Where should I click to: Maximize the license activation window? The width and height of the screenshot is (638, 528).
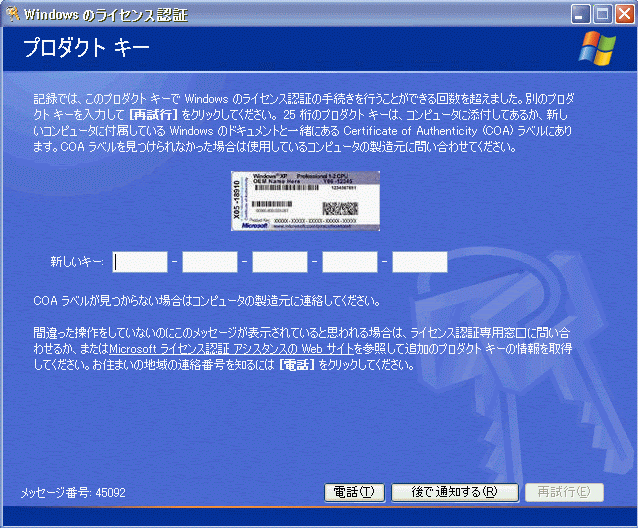pyautogui.click(x=603, y=15)
